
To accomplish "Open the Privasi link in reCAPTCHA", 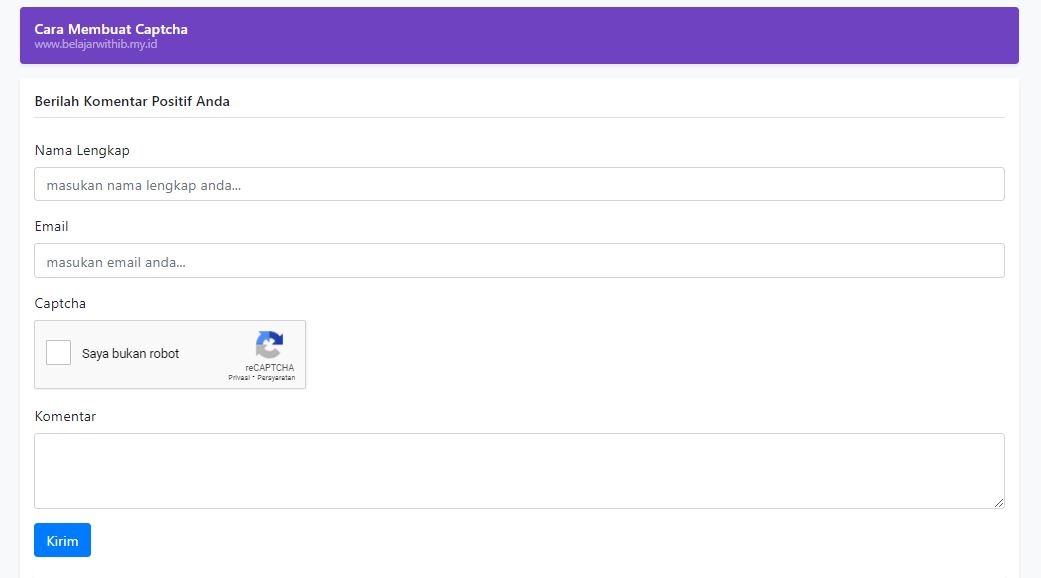I will click(x=239, y=378).
